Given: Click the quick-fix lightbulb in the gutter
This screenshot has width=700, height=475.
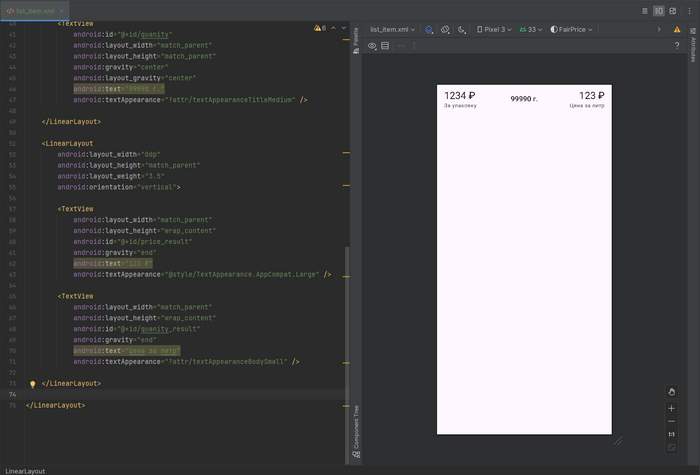Looking at the screenshot, I should click(x=32, y=383).
